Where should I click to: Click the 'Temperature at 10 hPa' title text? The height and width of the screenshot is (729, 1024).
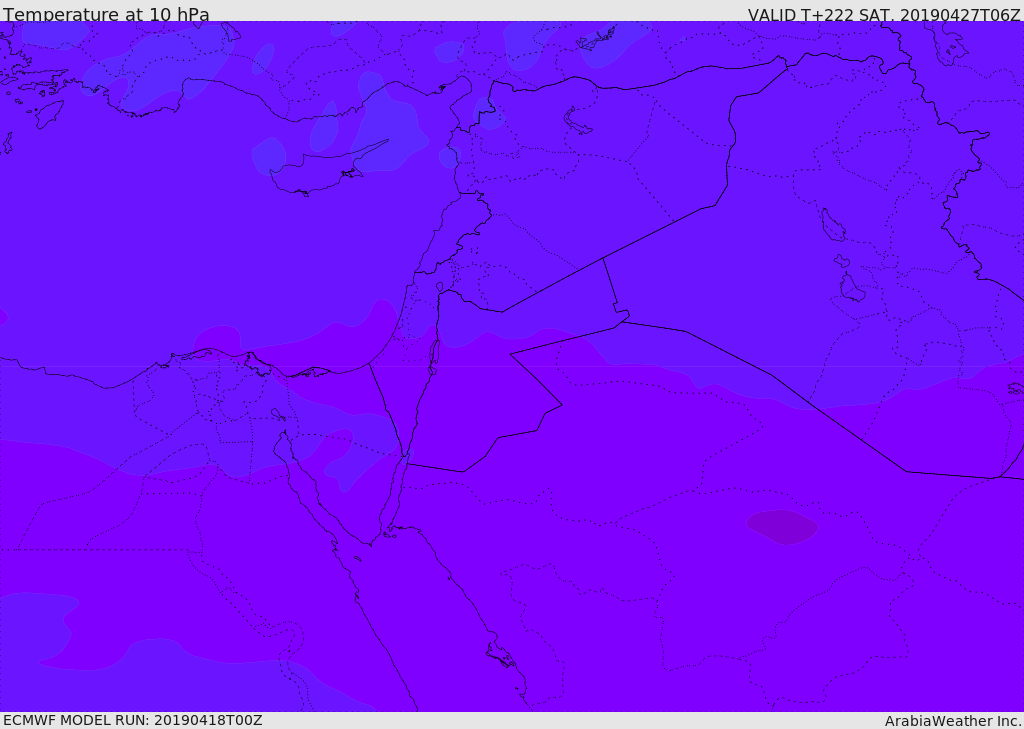(x=106, y=14)
